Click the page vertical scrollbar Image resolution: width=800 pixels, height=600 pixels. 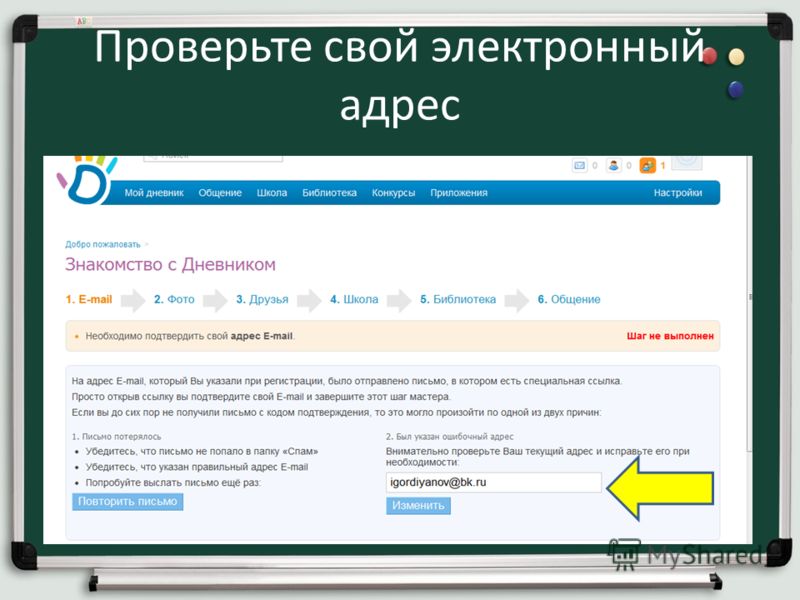click(x=749, y=303)
